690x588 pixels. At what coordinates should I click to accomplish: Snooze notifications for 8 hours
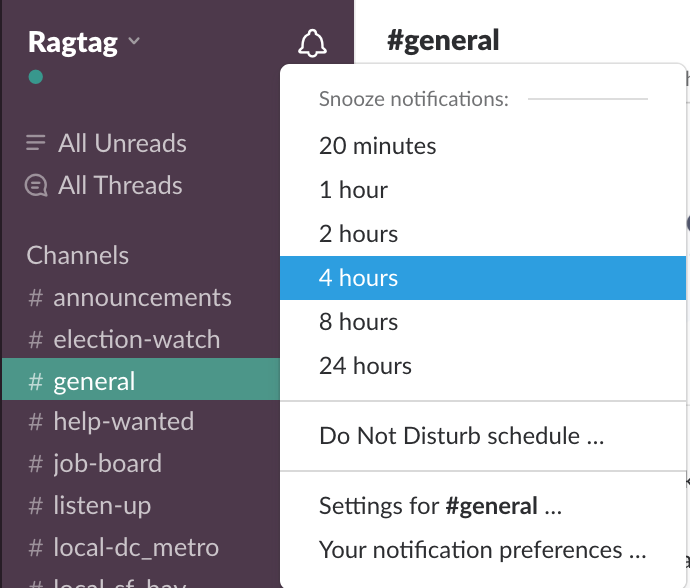(358, 322)
